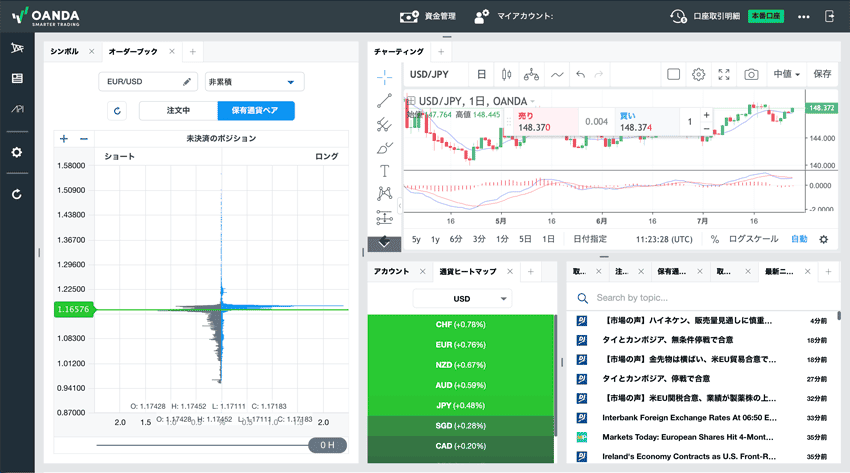Switch to the オーダーブック tab
The width and height of the screenshot is (850, 473).
coord(133,51)
